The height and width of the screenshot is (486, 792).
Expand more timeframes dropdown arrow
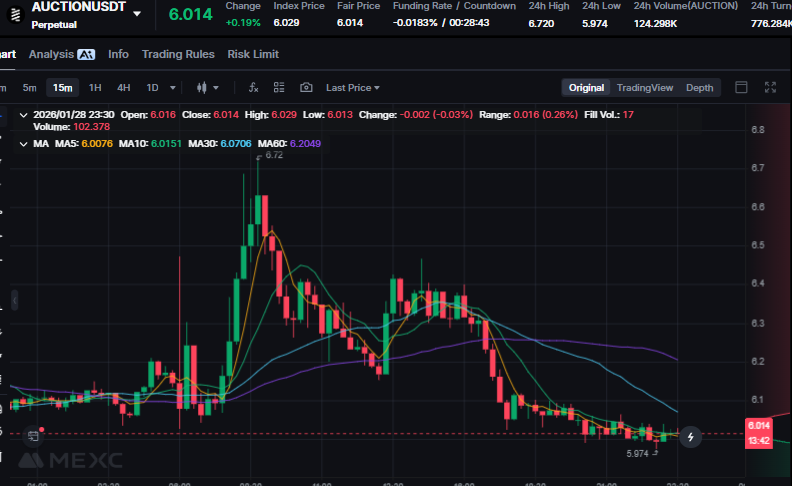(x=173, y=88)
